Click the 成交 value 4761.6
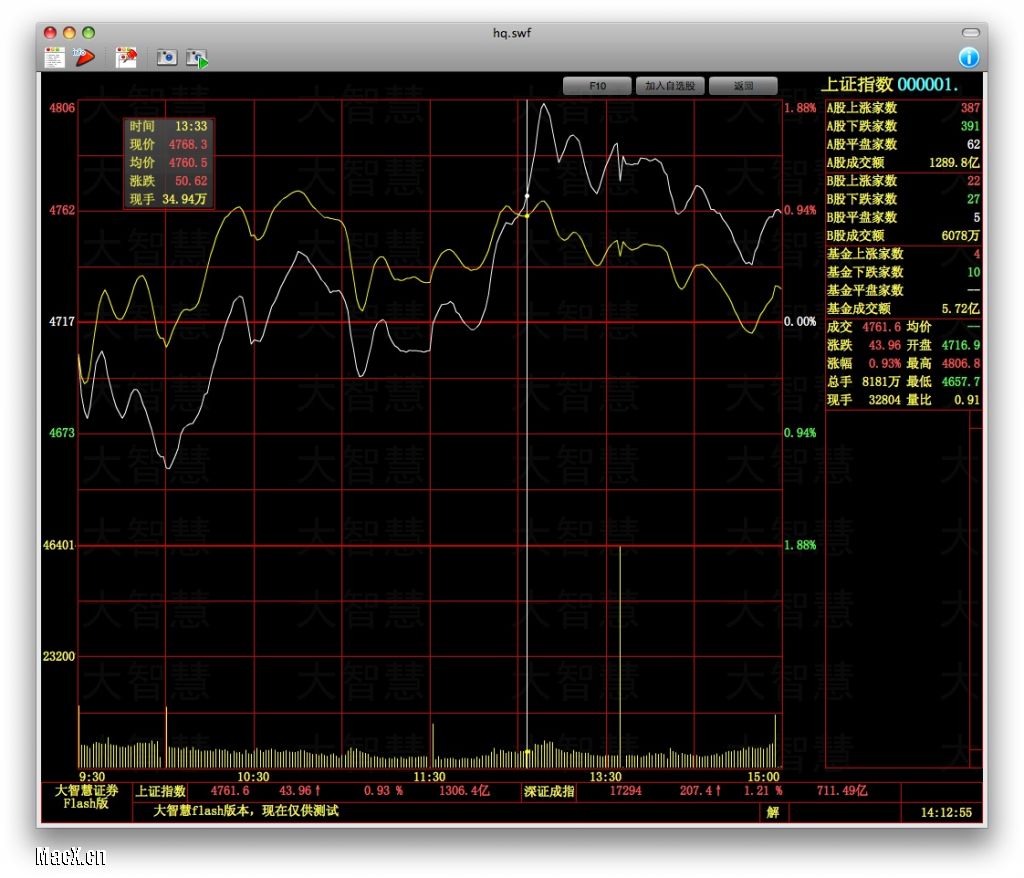 tap(882, 327)
